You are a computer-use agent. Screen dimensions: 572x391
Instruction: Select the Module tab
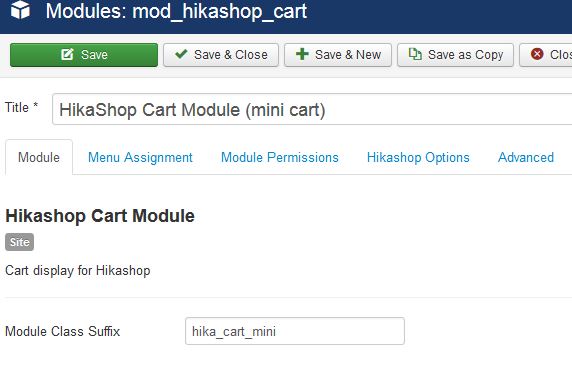(39, 158)
